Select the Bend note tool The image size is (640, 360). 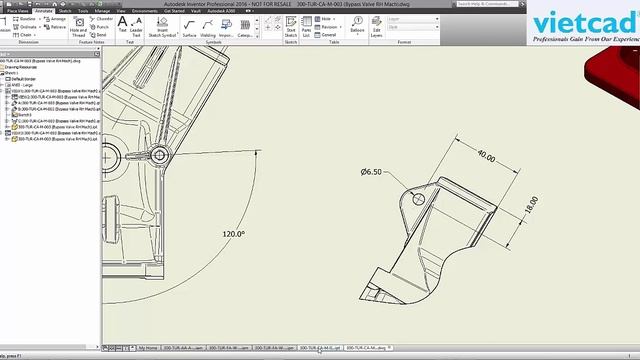click(x=98, y=35)
